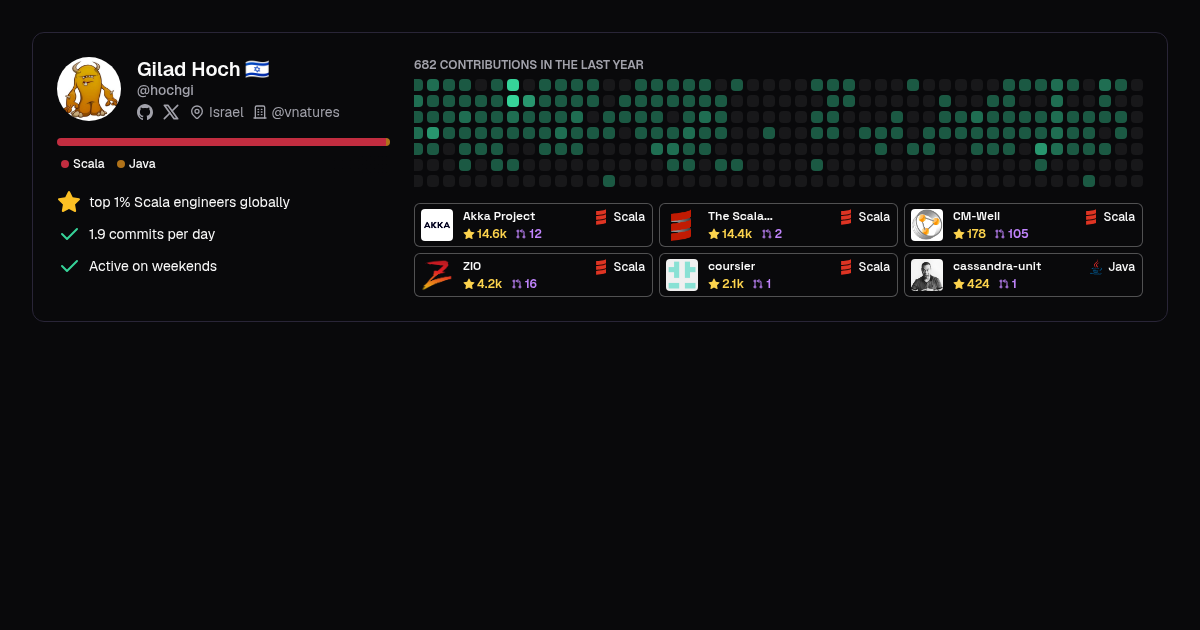Image resolution: width=1200 pixels, height=630 pixels.
Task: Open the @vnatures organization link
Action: pyautogui.click(x=305, y=112)
